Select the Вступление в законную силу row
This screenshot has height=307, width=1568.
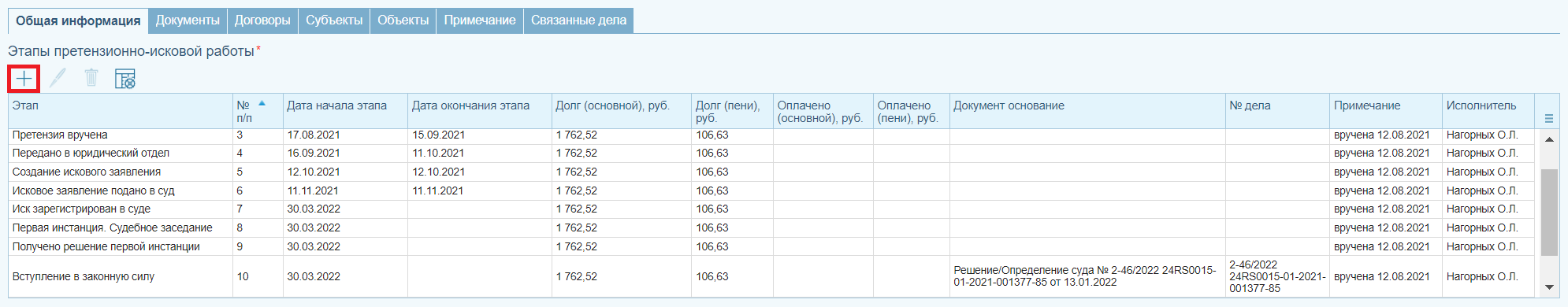(771, 276)
